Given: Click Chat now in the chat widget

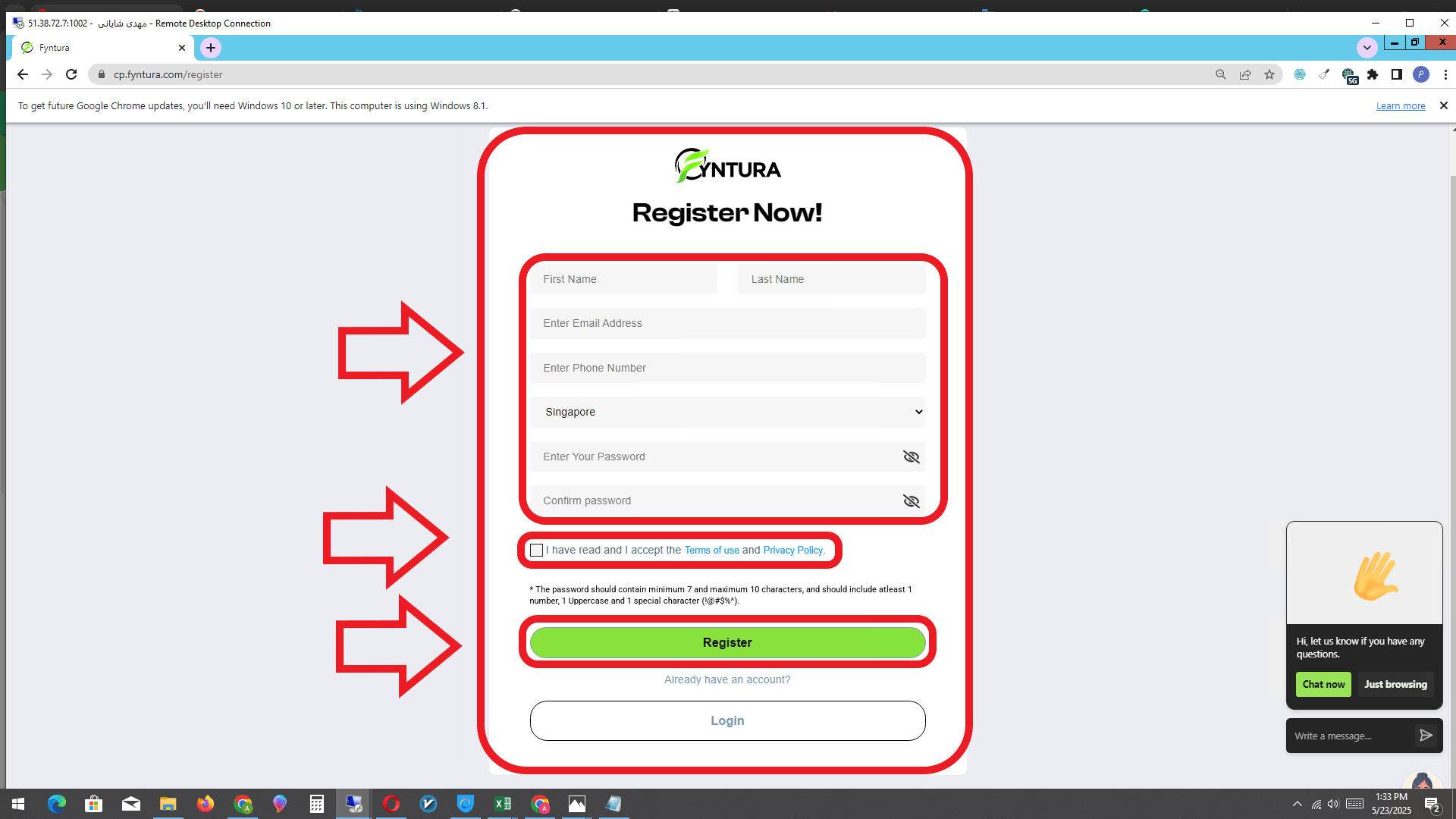Looking at the screenshot, I should coord(1323,684).
